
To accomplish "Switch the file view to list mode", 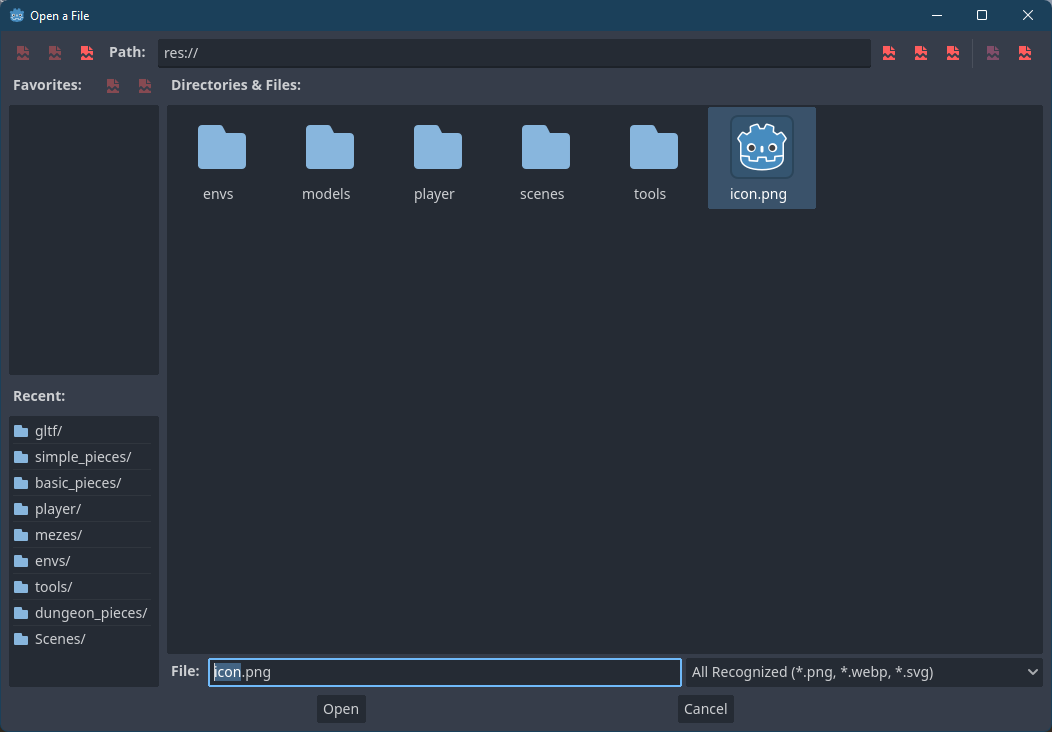I will [x=993, y=52].
